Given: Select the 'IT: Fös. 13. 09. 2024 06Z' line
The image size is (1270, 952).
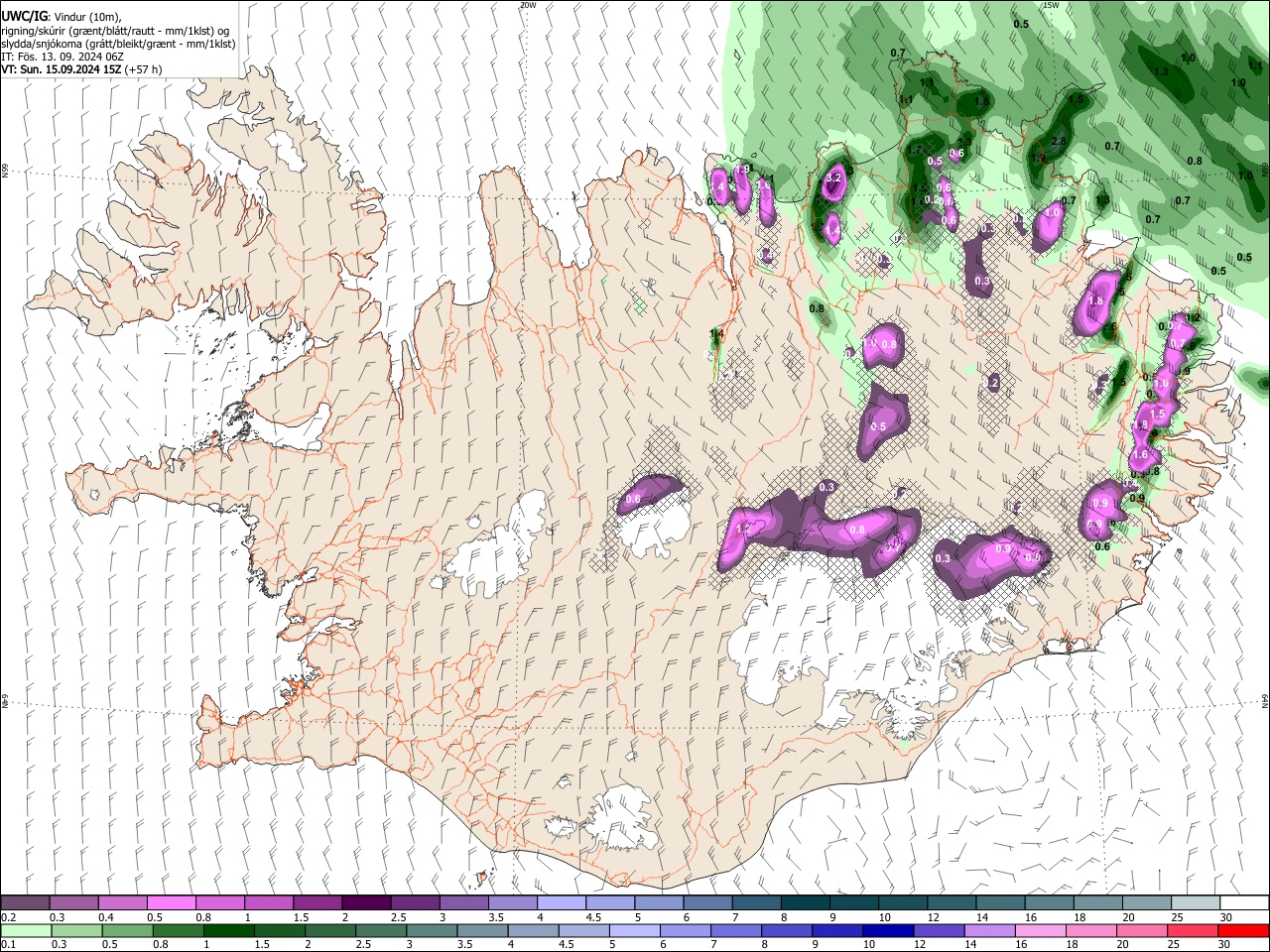Looking at the screenshot, I should 63,57.
